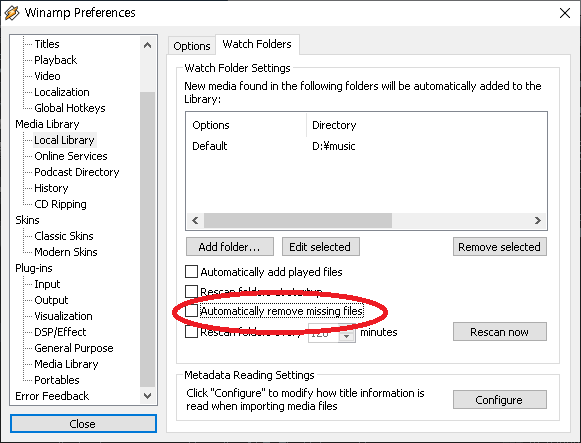Click Edit selected button
Image resolution: width=581 pixels, height=443 pixels.
(x=321, y=247)
